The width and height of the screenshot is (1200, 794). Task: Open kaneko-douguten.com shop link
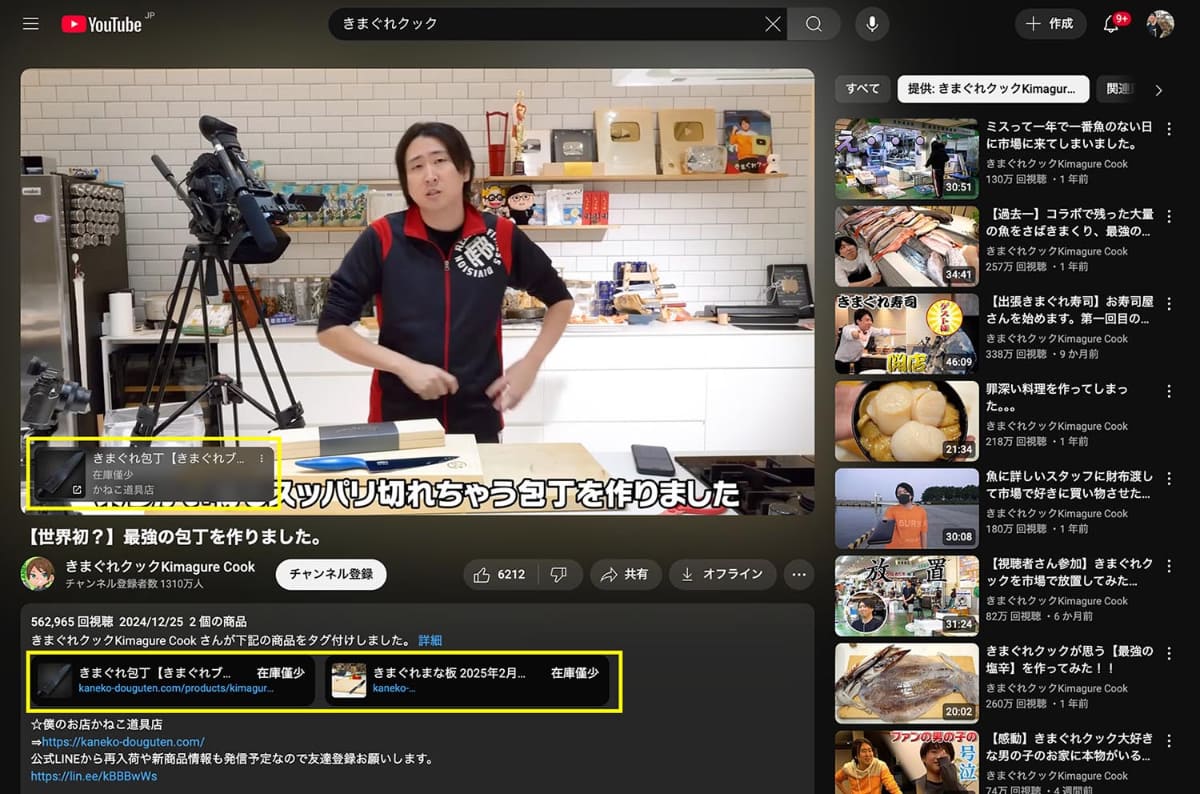tap(123, 742)
